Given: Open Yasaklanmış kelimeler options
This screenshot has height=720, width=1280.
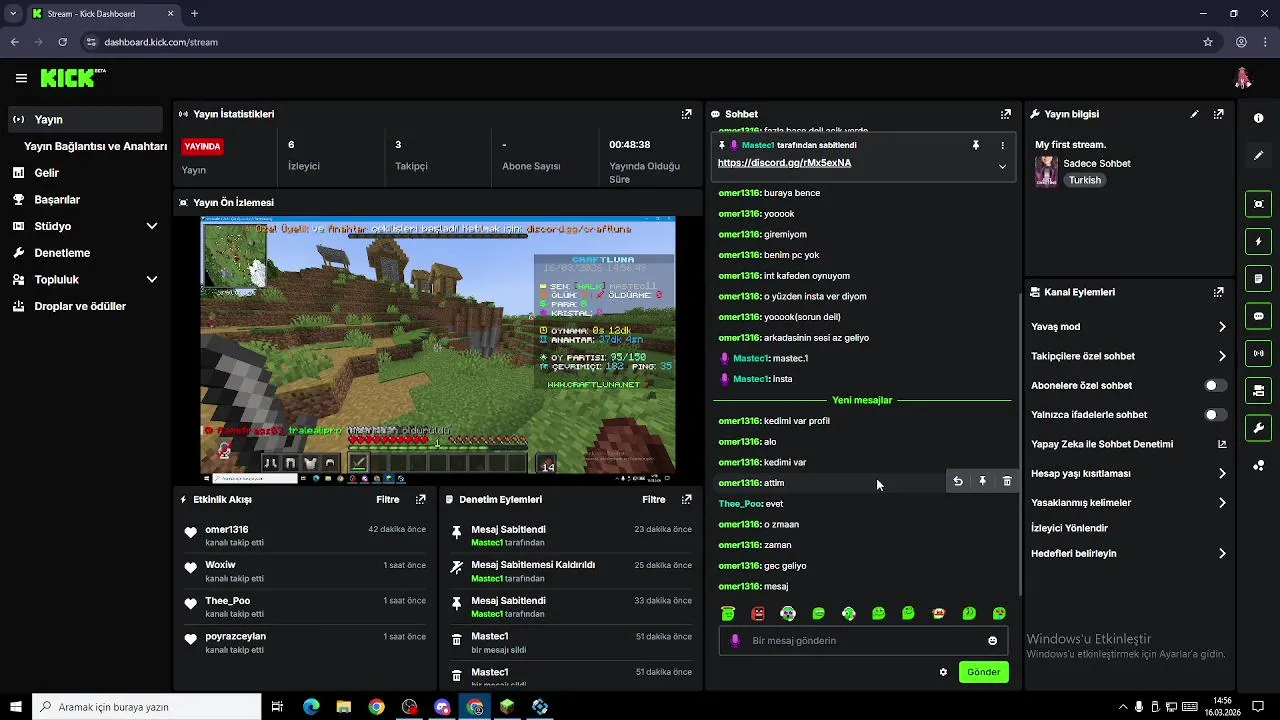Looking at the screenshot, I should tap(1222, 503).
